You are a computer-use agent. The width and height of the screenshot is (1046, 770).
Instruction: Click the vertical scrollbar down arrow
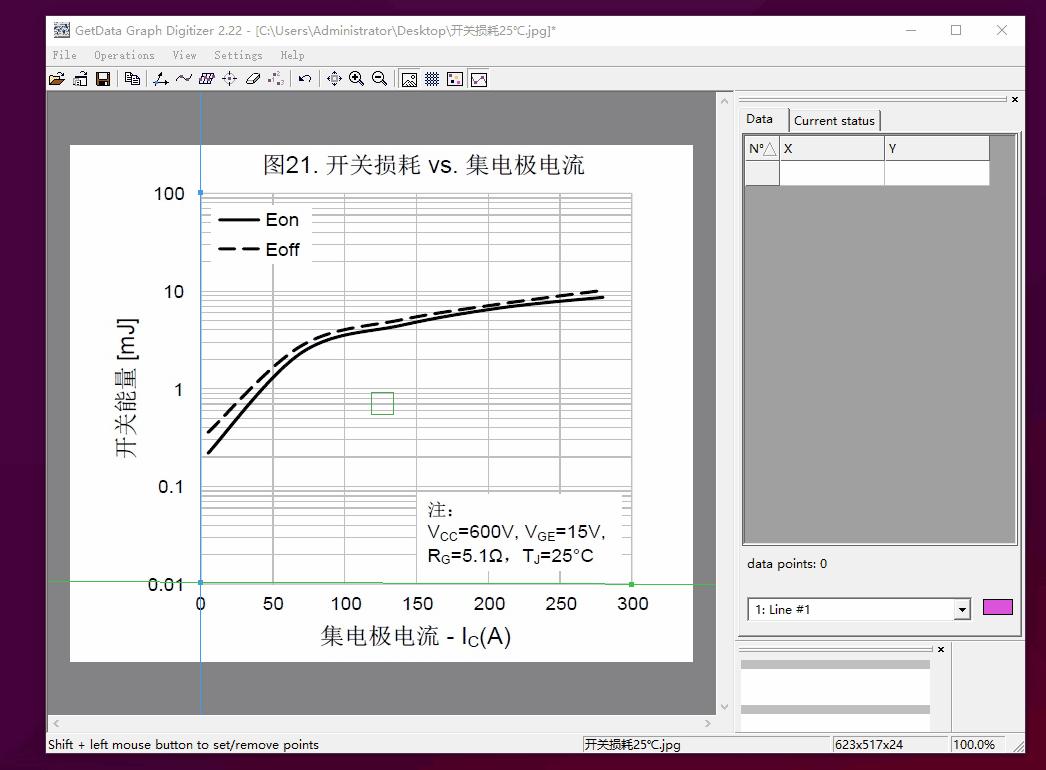(724, 707)
